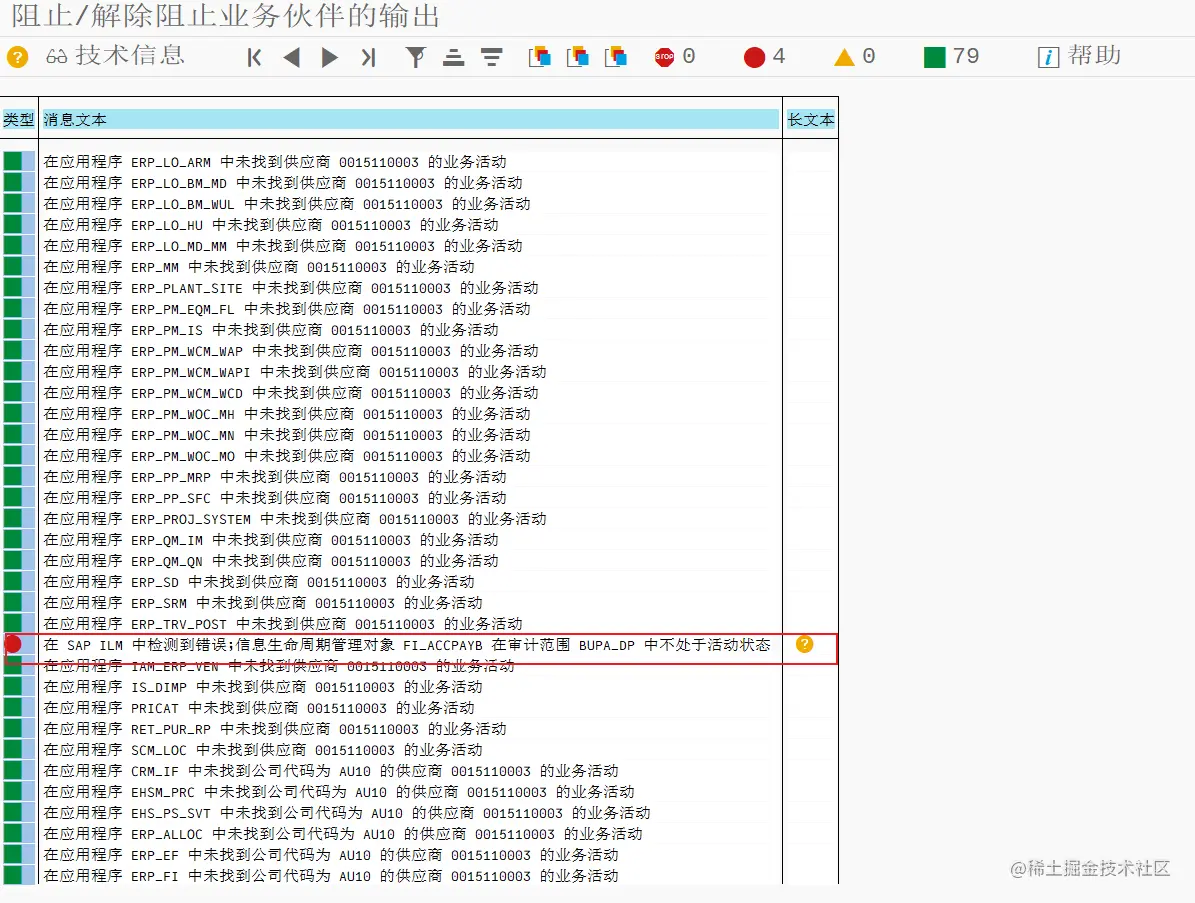Open the filter funnel icon
The height and width of the screenshot is (903, 1195).
click(415, 57)
